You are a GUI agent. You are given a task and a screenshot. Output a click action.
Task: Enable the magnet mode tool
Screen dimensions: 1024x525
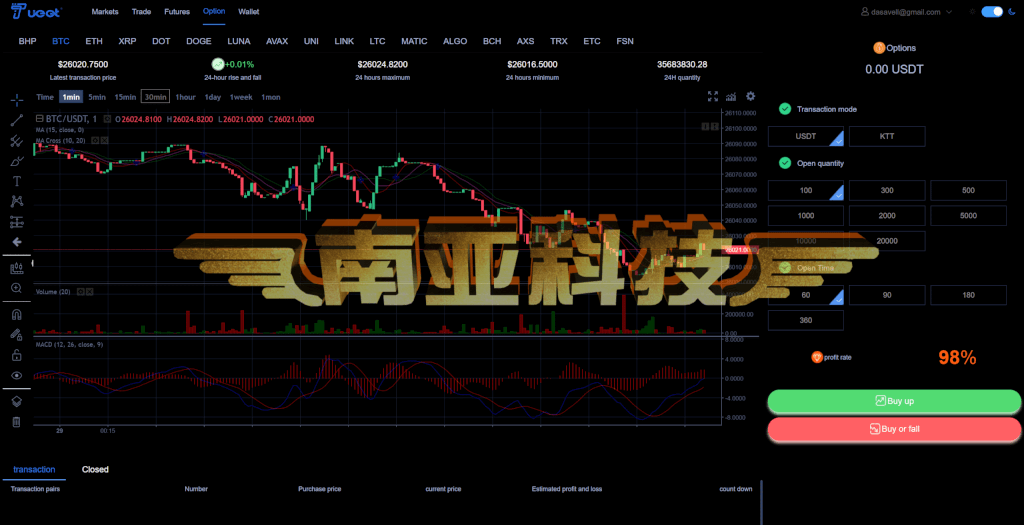[x=17, y=314]
